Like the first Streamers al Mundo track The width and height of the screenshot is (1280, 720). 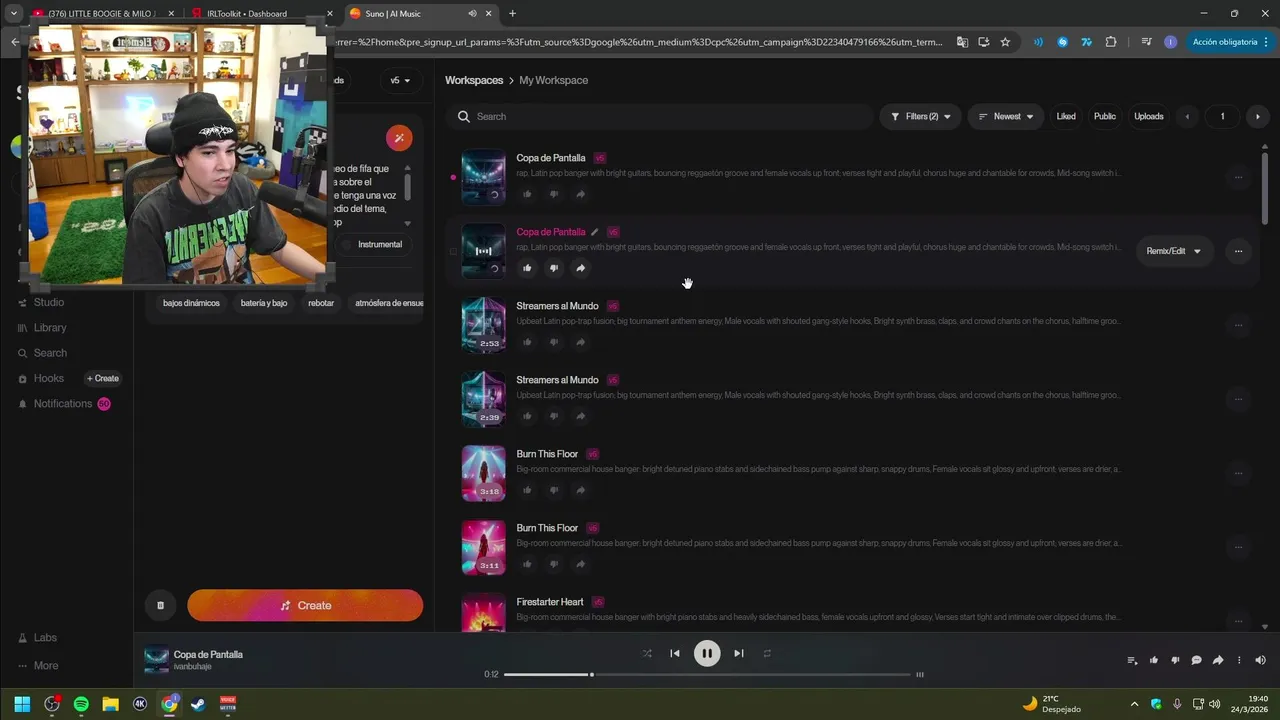pyautogui.click(x=527, y=342)
